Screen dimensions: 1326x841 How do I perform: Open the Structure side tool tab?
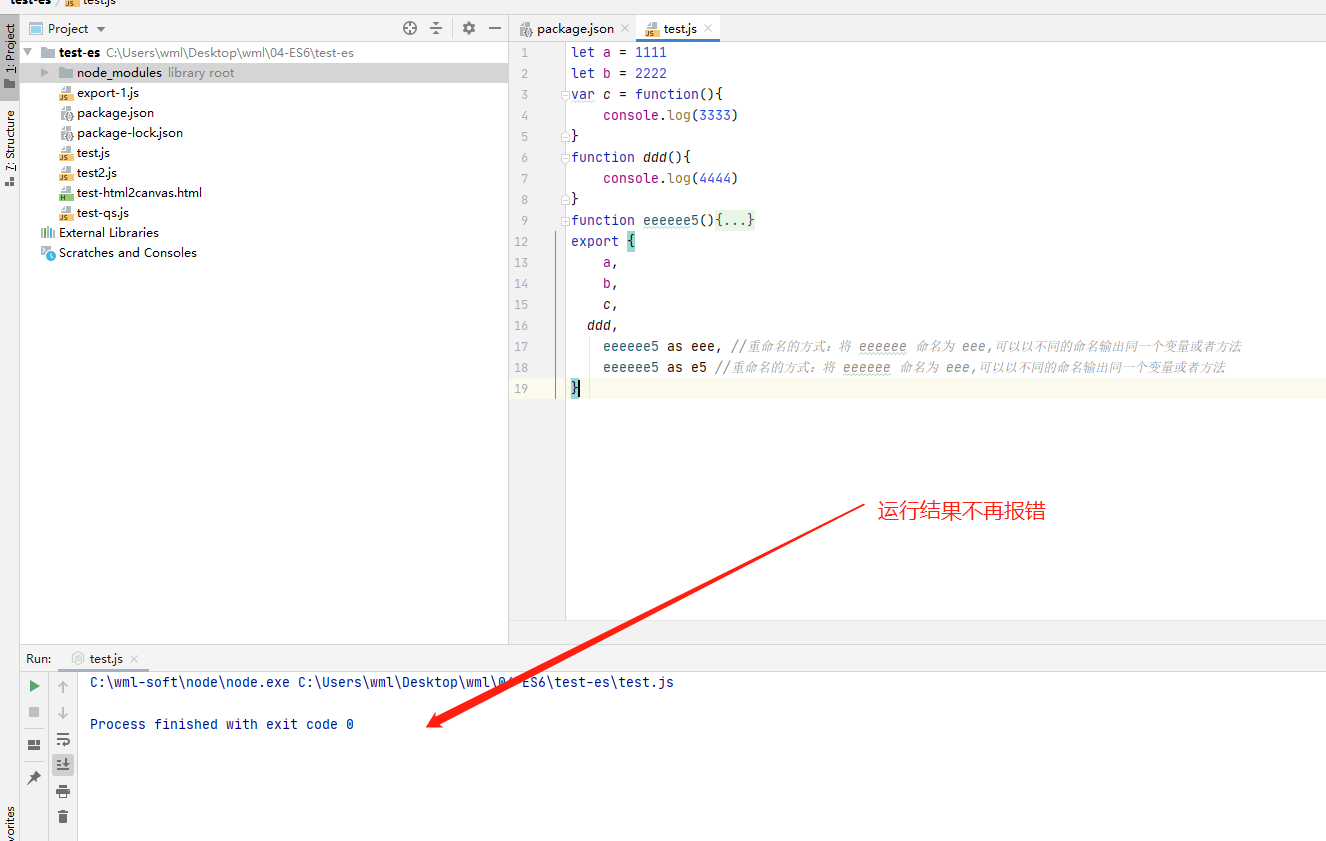pyautogui.click(x=10, y=148)
